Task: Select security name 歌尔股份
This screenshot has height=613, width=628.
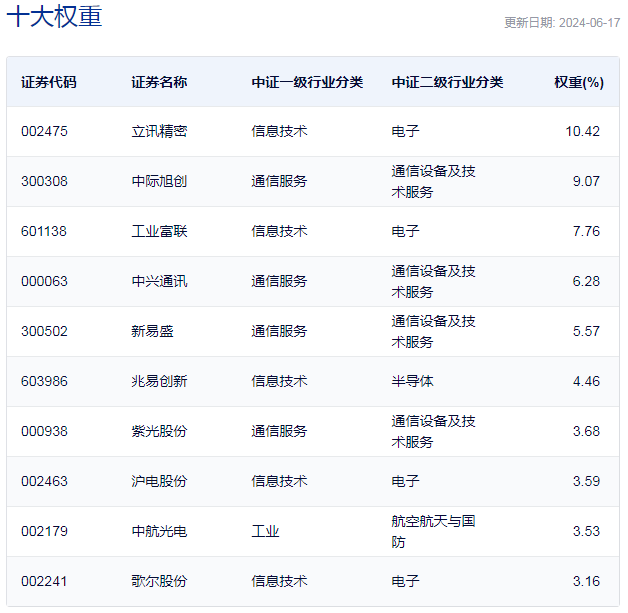Action: tap(159, 582)
